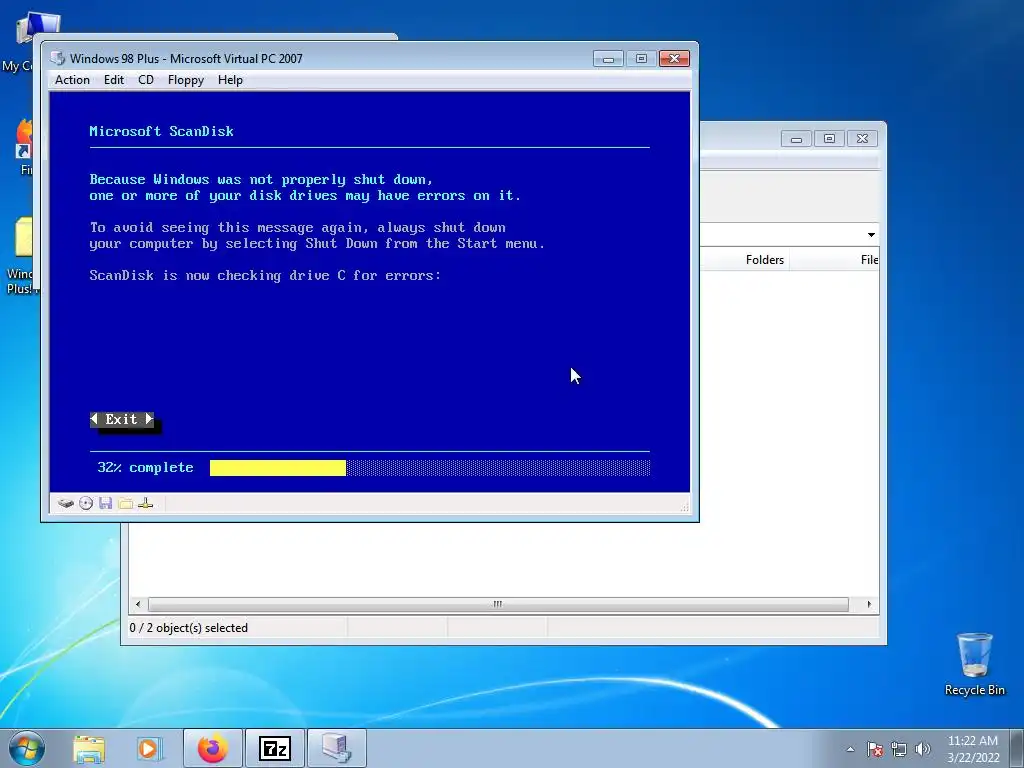The width and height of the screenshot is (1024, 768).
Task: Open the Edit menu in Virtual PC
Action: (x=114, y=80)
